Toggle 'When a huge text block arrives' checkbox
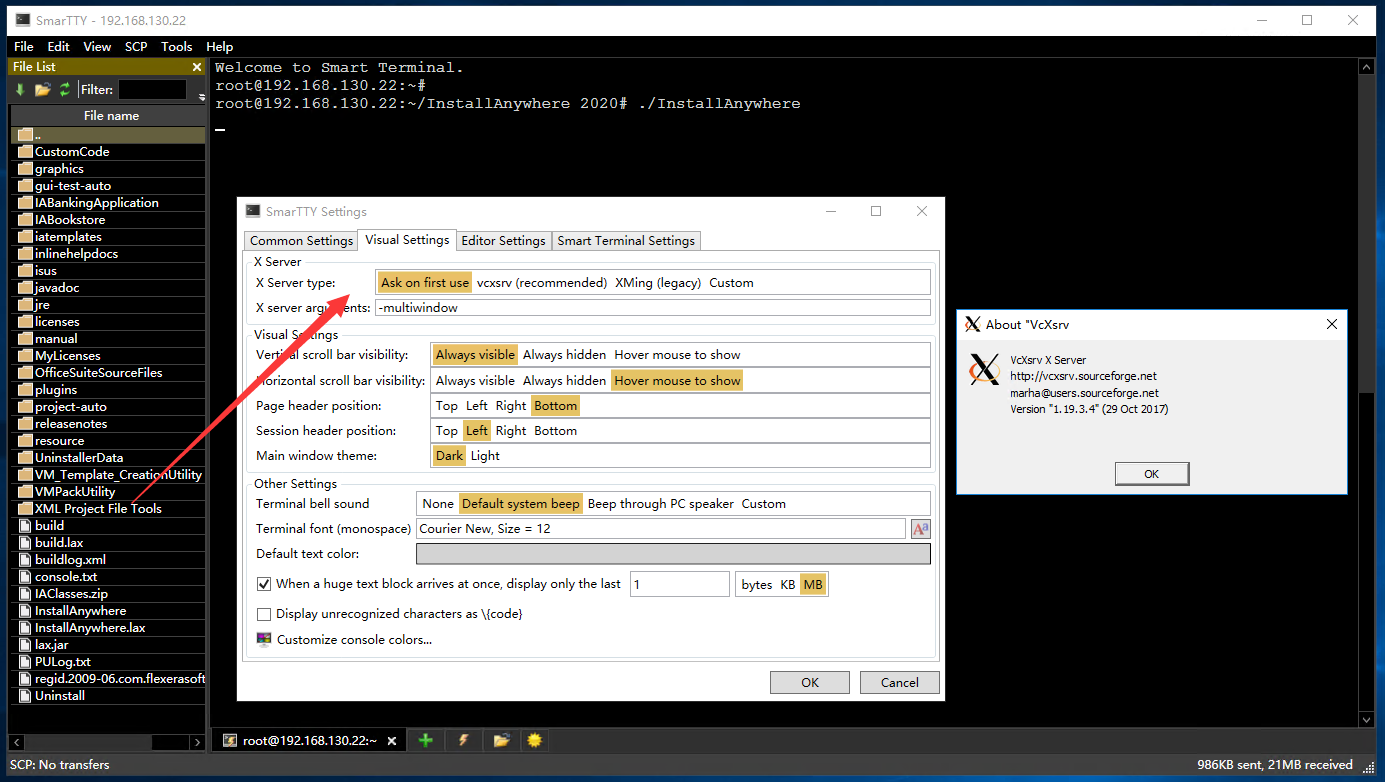This screenshot has height=782, width=1385. (x=264, y=584)
